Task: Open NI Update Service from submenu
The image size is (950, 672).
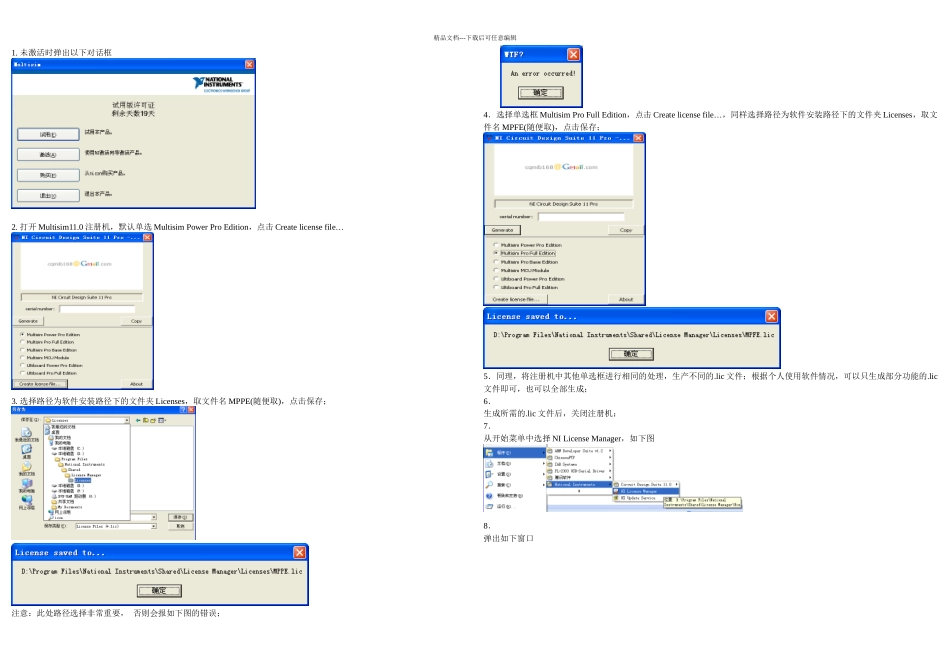Action: pyautogui.click(x=639, y=498)
